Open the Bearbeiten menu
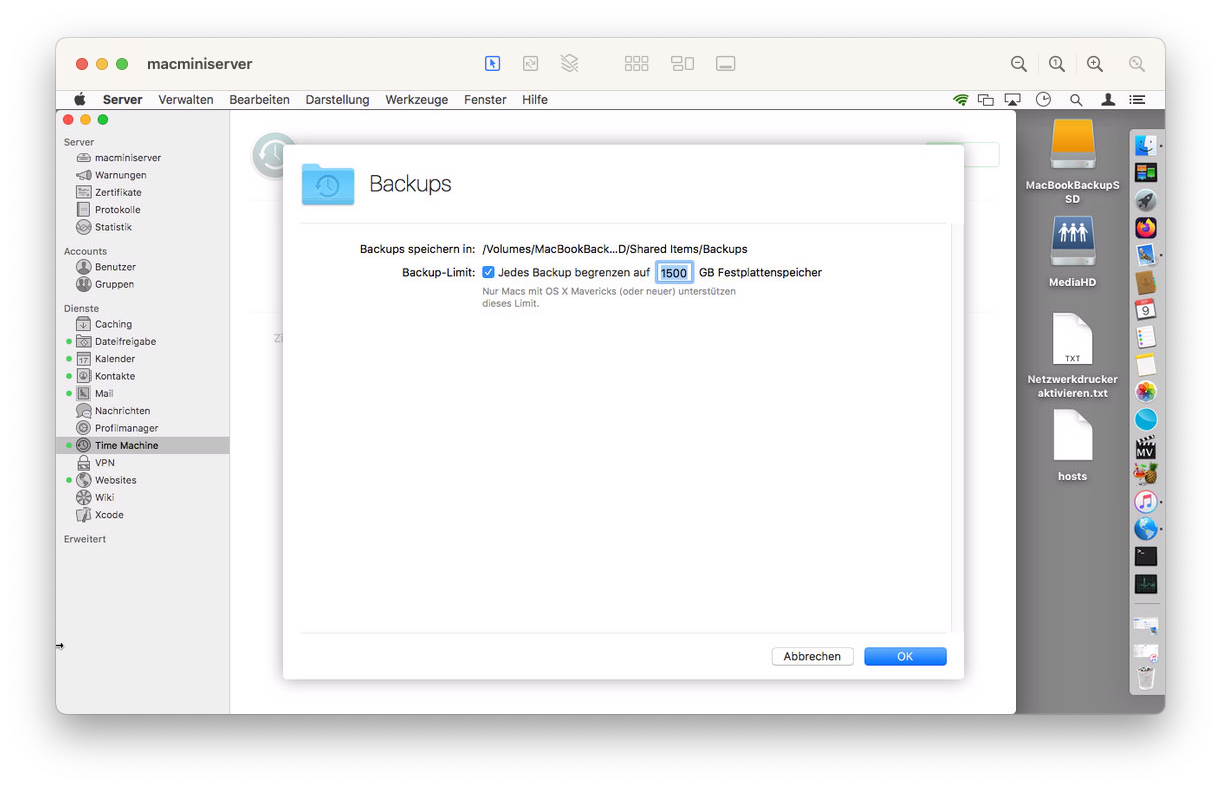 [259, 100]
